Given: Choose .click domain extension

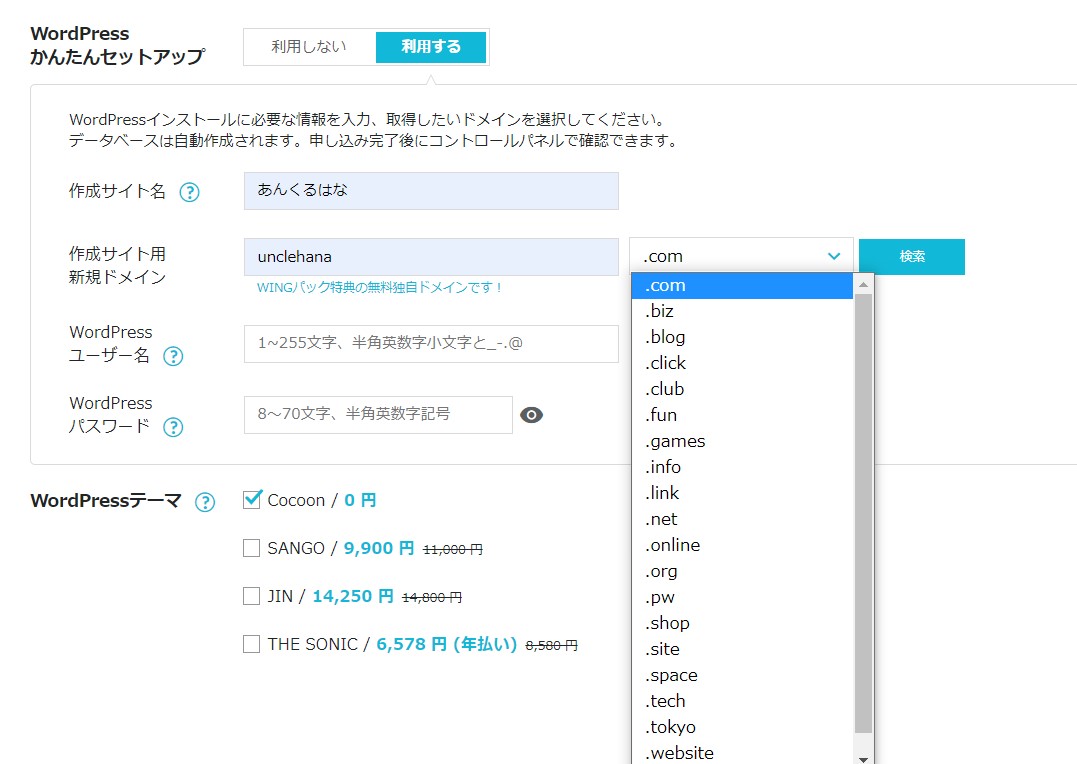Looking at the screenshot, I should point(742,363).
